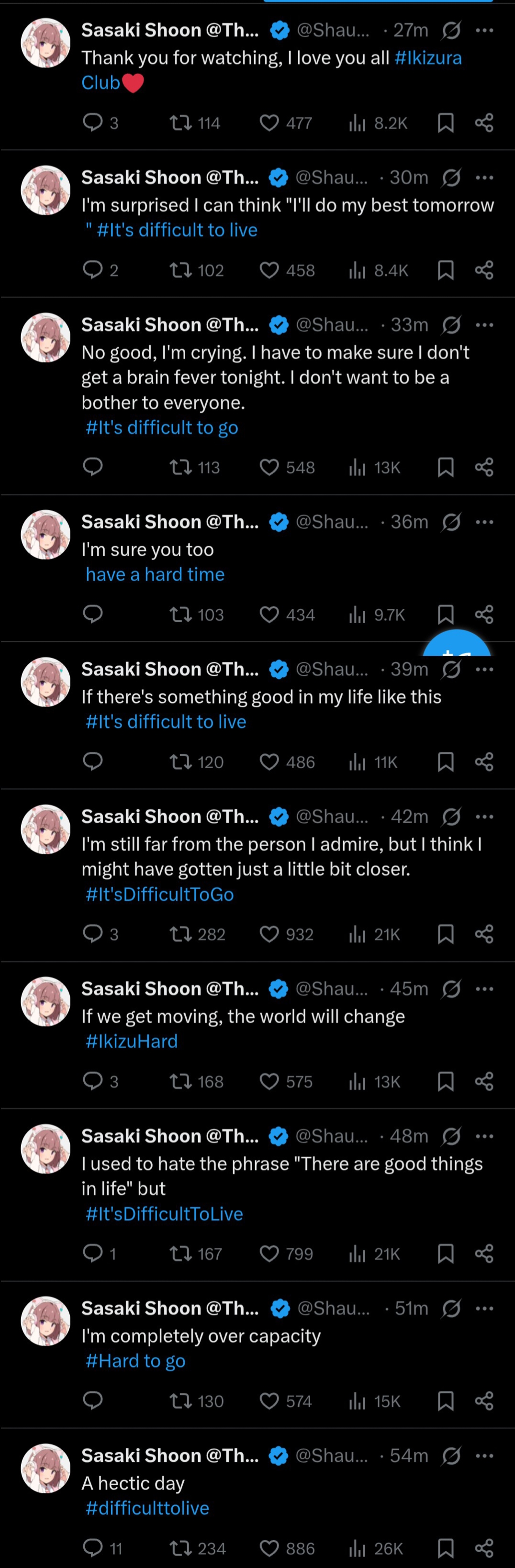Open the "Sasaki Shoon" name on the 33m post
This screenshot has width=515, height=1568.
point(141,325)
